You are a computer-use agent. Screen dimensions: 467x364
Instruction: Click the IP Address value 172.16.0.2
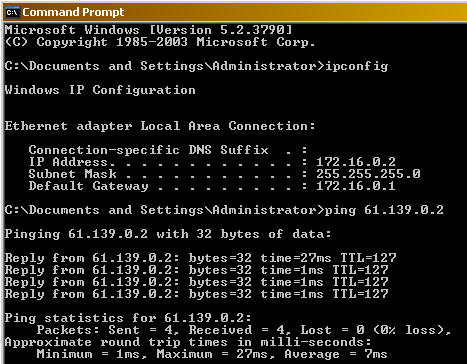click(x=356, y=162)
